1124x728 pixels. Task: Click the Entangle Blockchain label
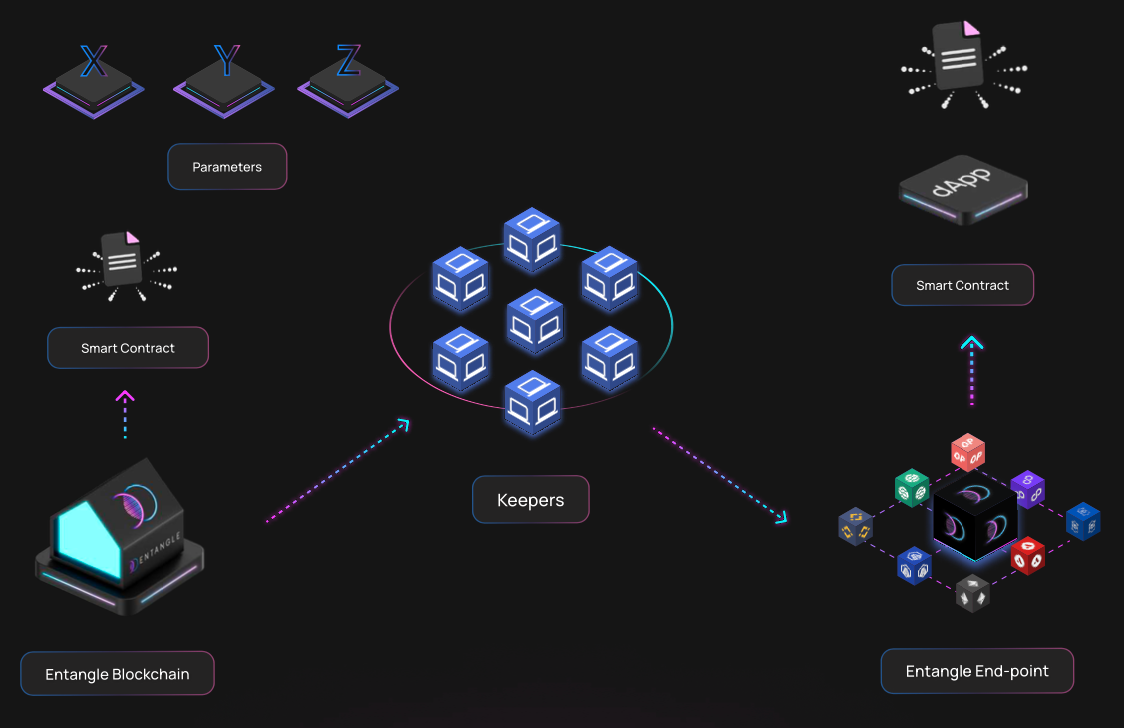point(118,674)
